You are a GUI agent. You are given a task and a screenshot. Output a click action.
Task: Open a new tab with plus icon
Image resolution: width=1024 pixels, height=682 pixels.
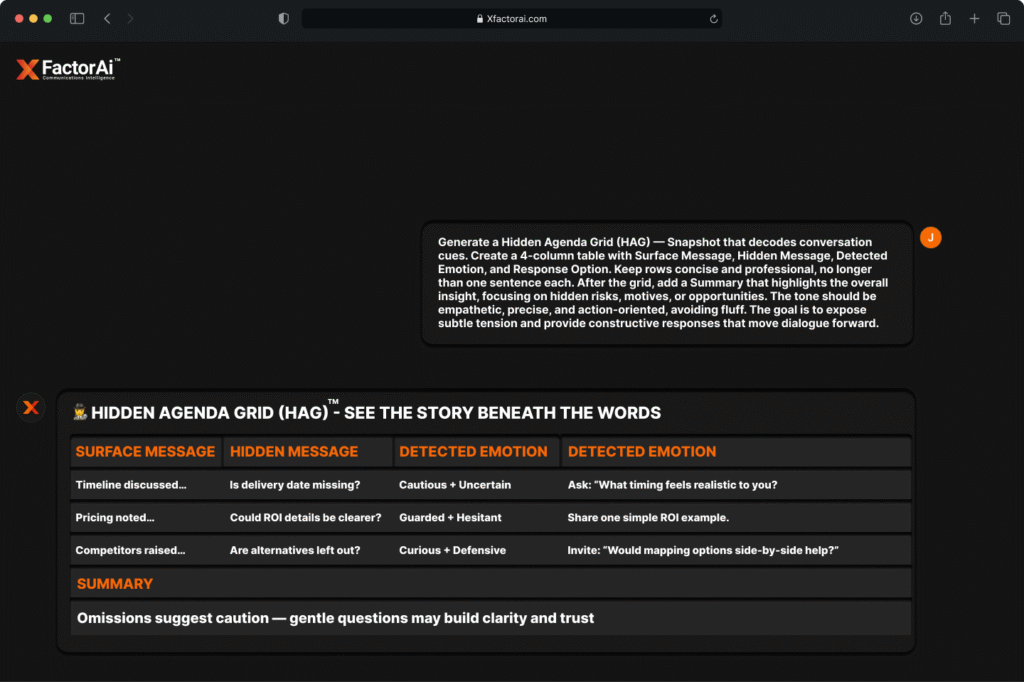tap(974, 19)
